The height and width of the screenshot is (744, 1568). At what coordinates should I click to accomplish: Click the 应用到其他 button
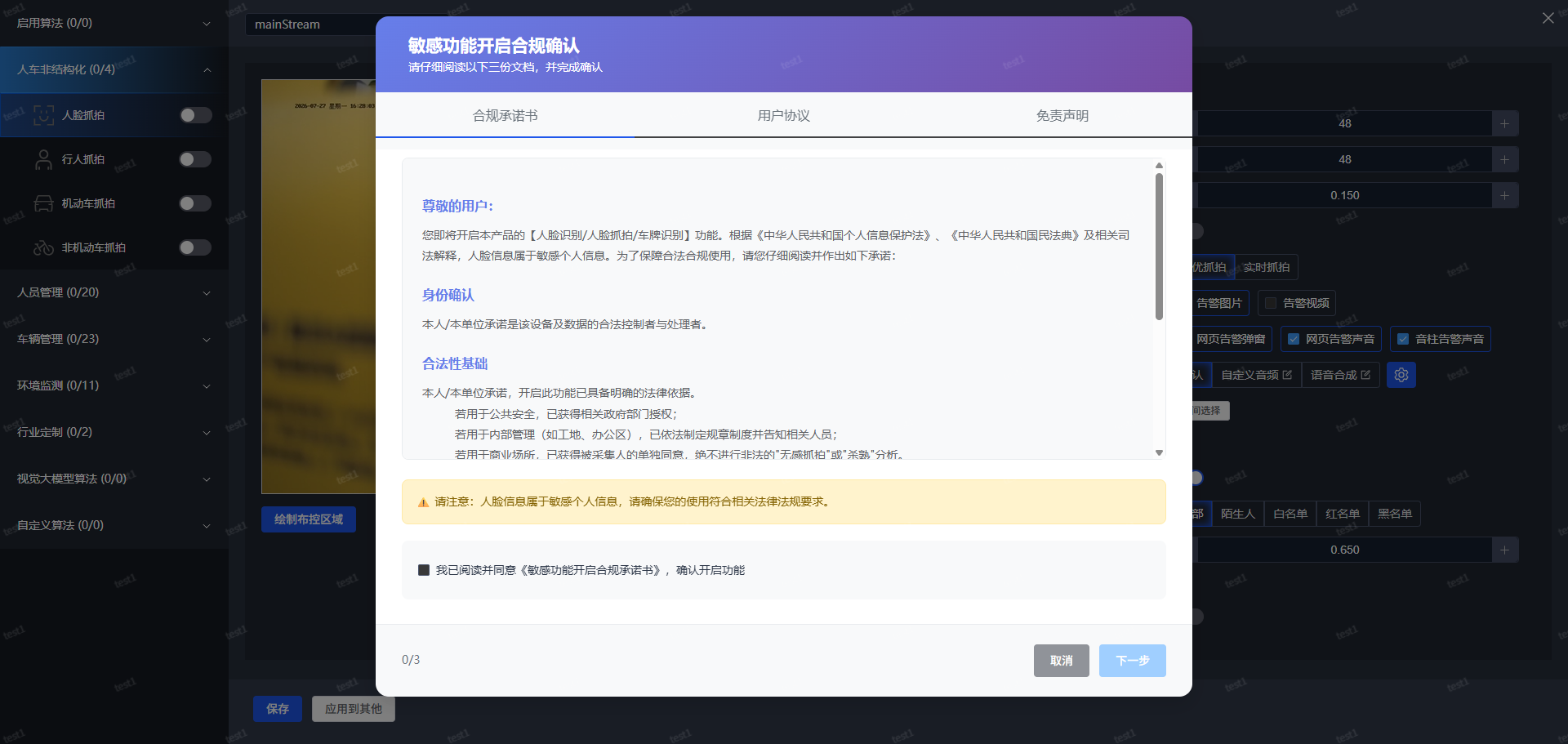click(354, 709)
